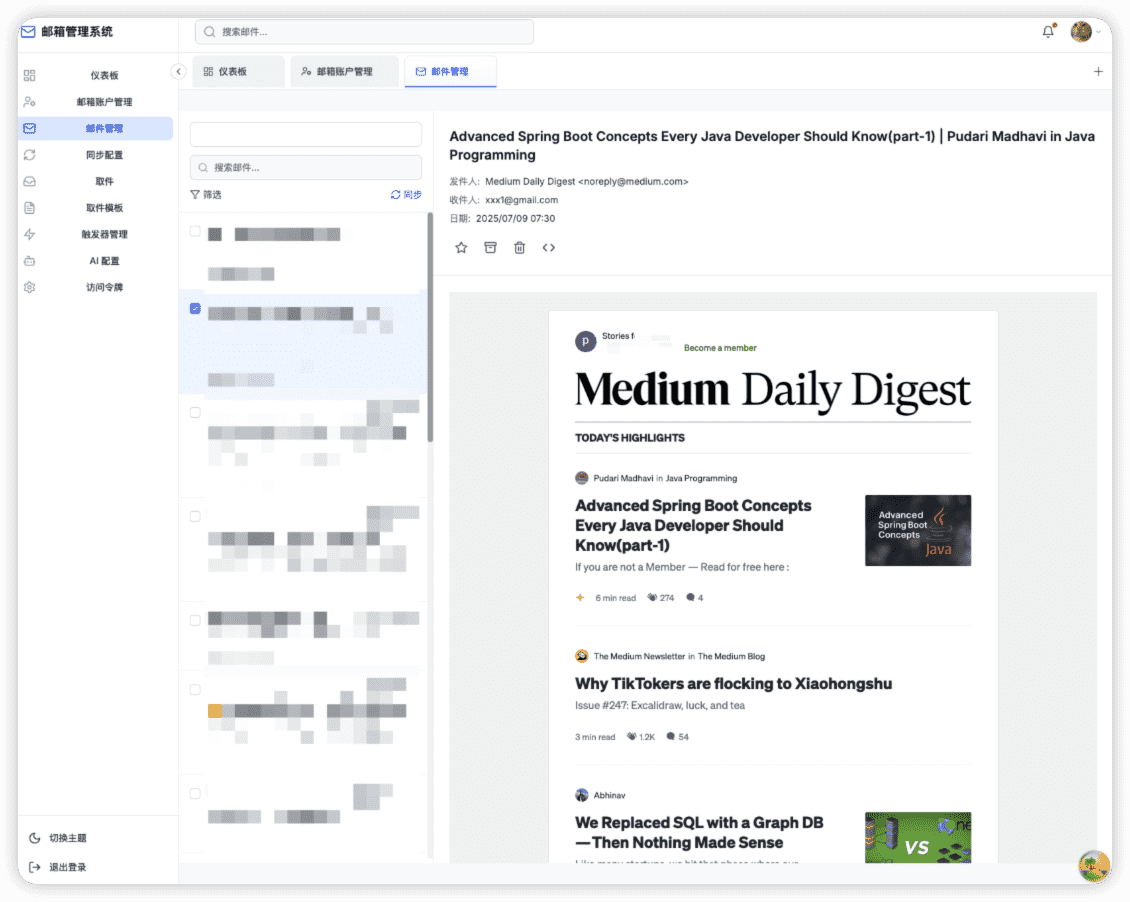Add a new tab with plus icon

click(x=1098, y=71)
